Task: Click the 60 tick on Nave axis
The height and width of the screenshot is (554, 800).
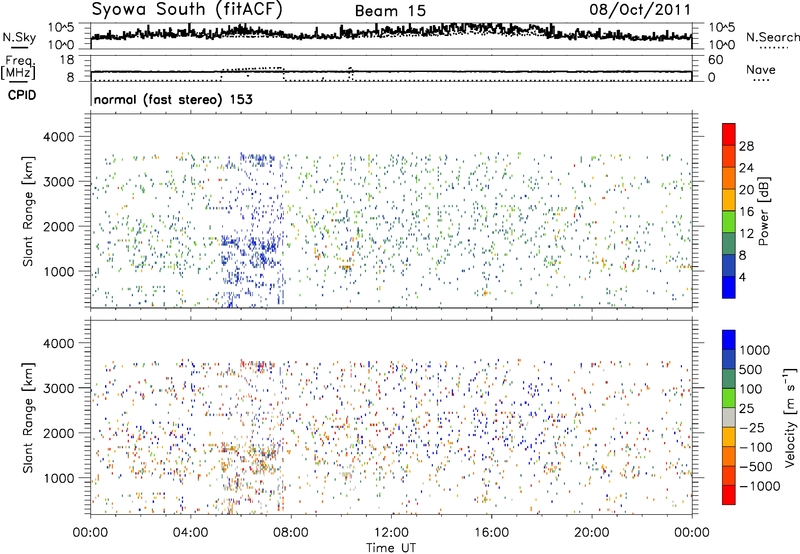Action: point(715,60)
